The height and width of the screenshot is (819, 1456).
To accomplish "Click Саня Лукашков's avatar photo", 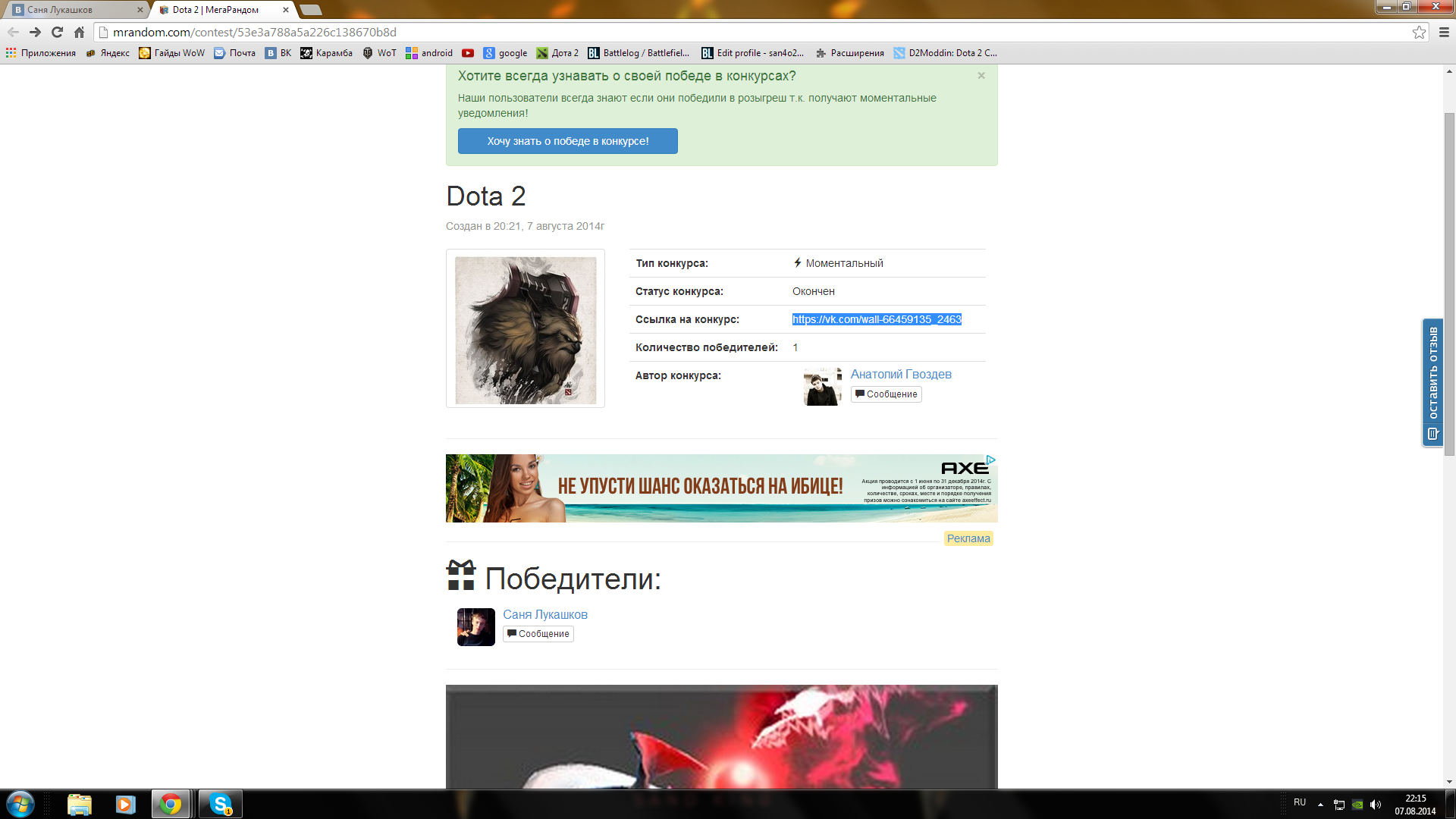I will coord(476,627).
